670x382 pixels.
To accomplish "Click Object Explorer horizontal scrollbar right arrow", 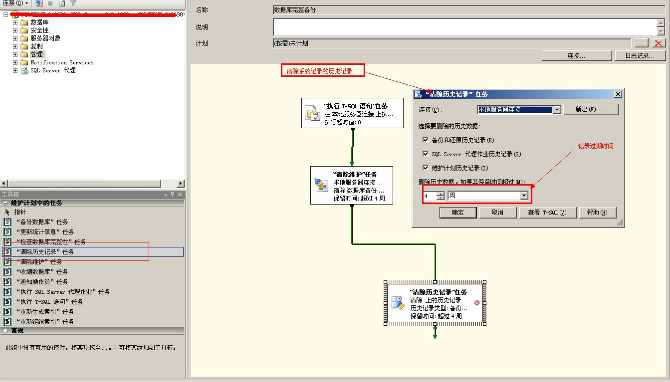I will coord(181,183).
